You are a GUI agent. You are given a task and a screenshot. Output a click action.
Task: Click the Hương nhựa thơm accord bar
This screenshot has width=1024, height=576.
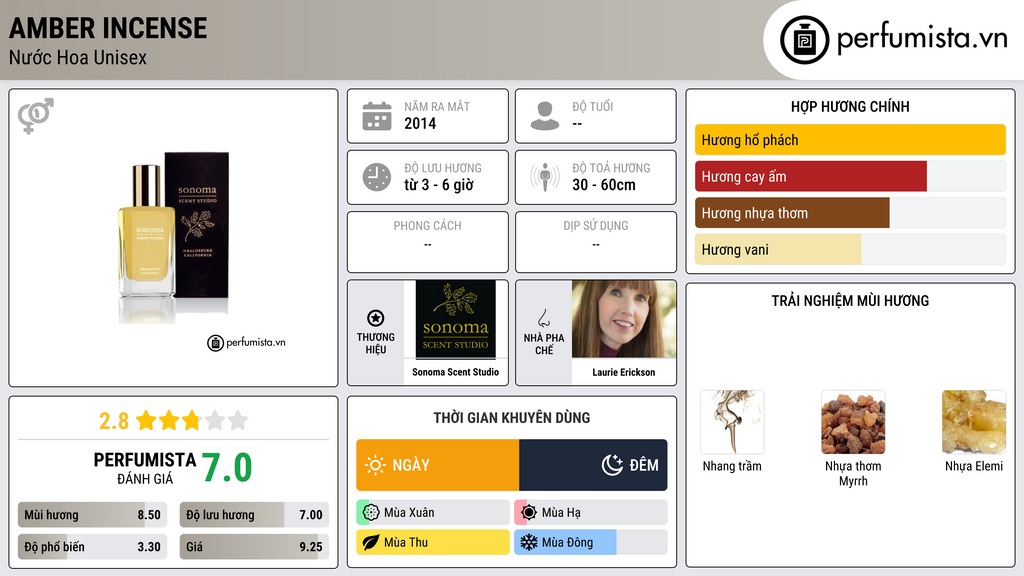(x=850, y=213)
